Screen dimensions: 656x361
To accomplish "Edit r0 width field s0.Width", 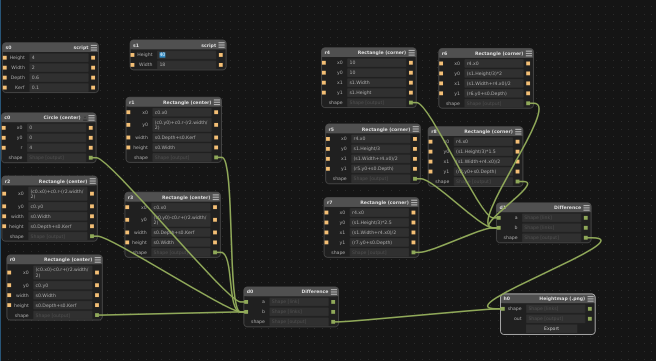I will point(63,295).
